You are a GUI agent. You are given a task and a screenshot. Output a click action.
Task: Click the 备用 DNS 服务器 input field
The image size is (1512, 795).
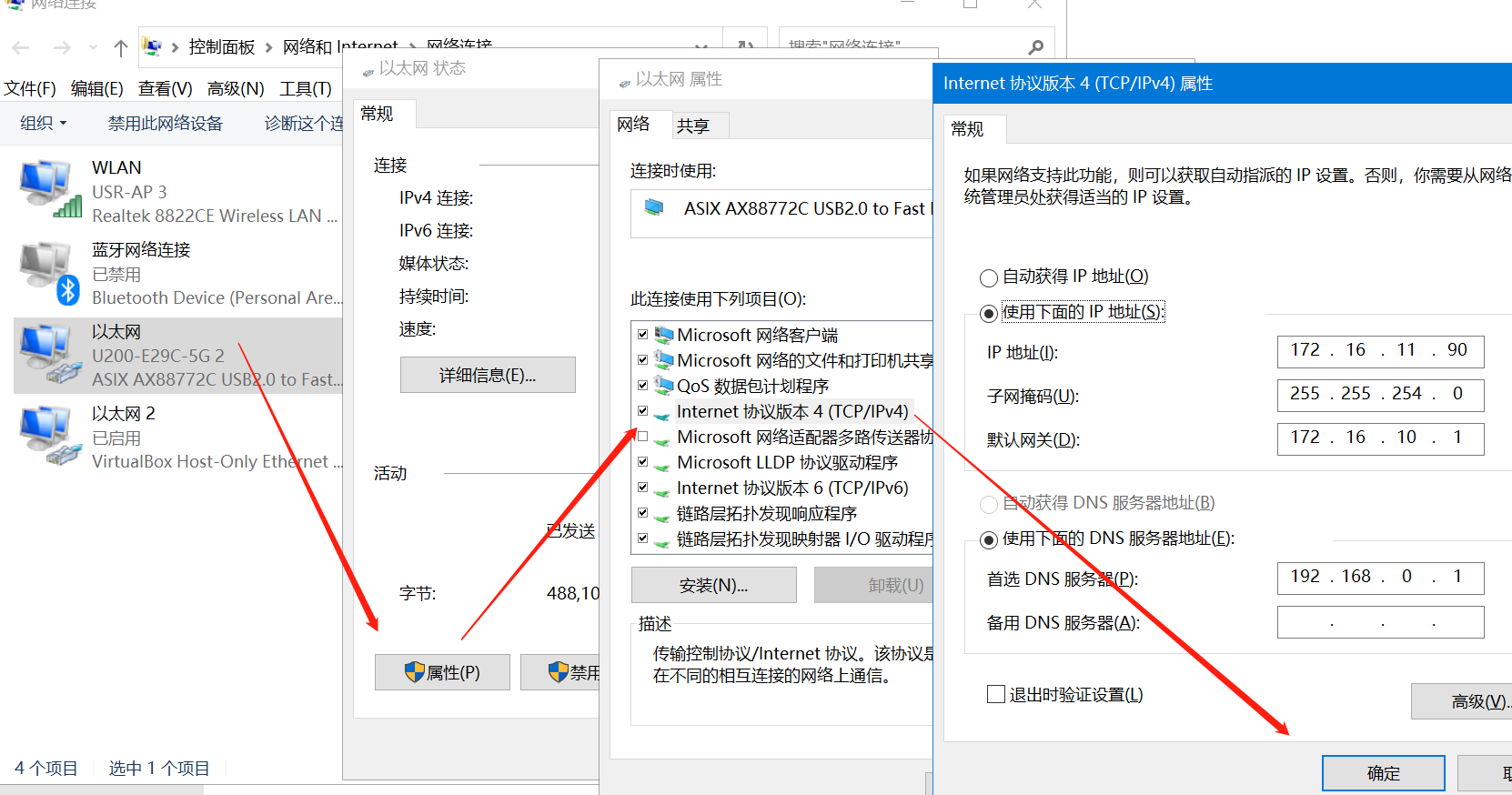(x=1380, y=623)
